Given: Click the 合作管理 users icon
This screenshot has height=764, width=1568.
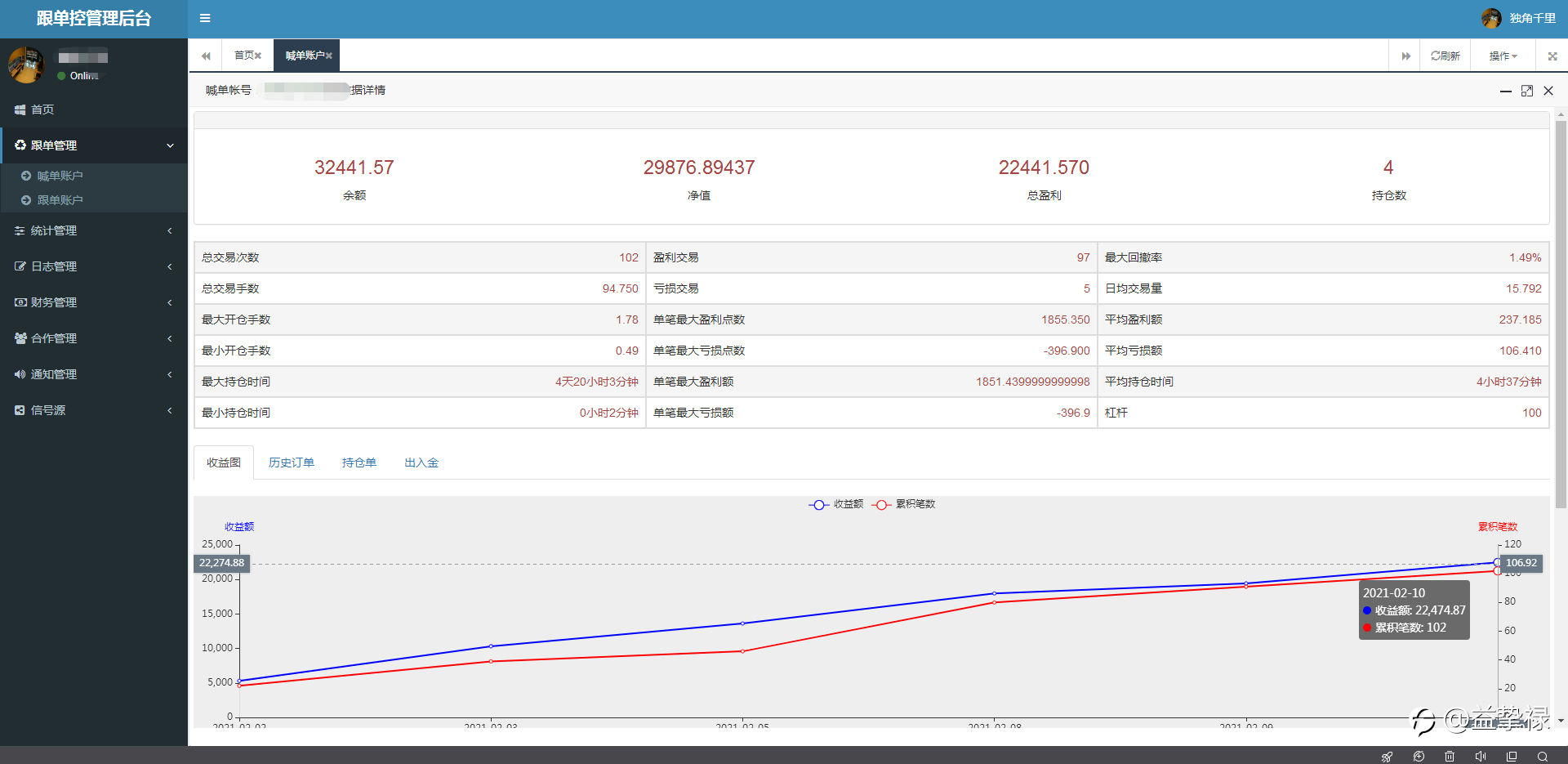Looking at the screenshot, I should pyautogui.click(x=20, y=338).
